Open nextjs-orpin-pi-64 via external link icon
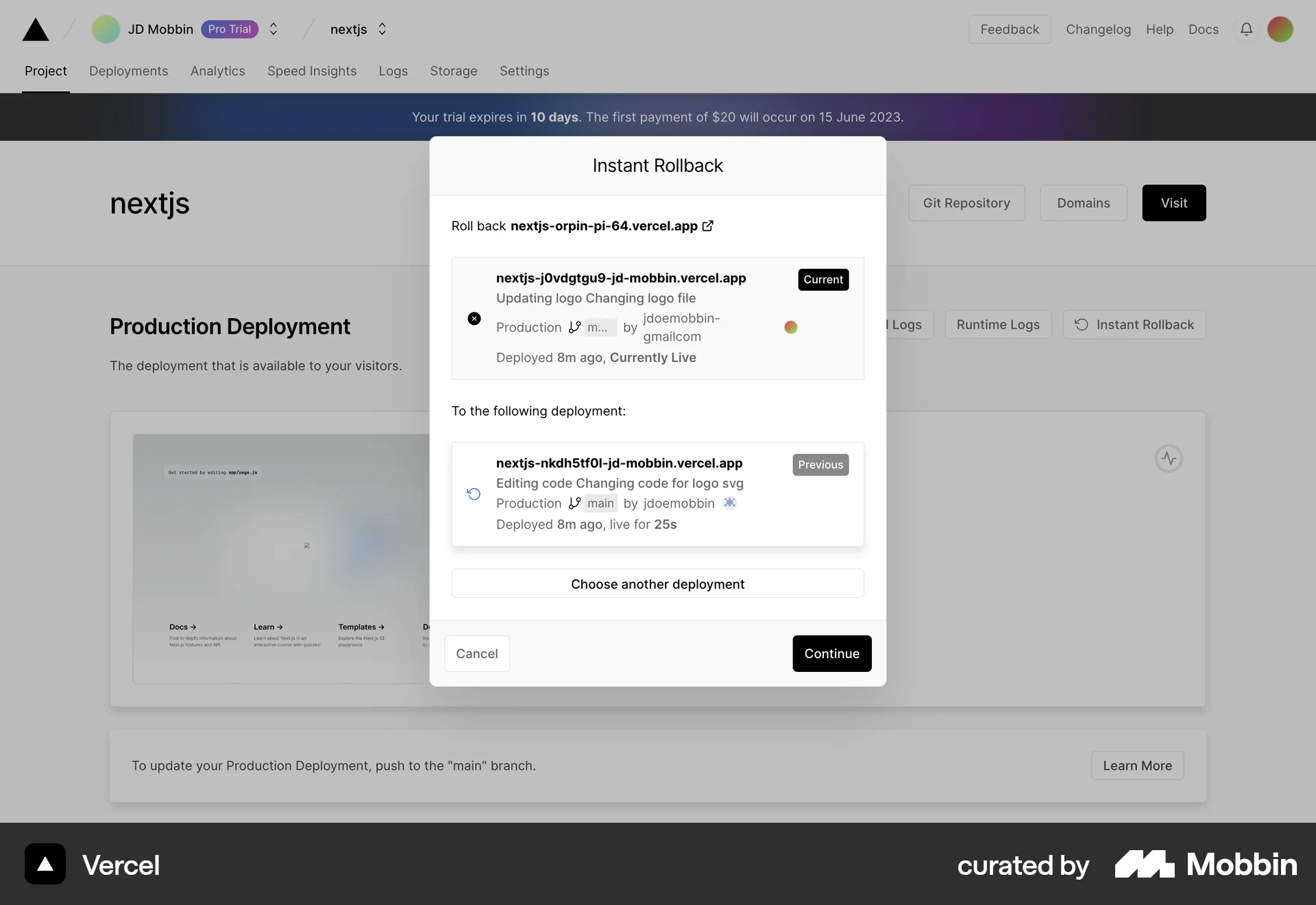Image resolution: width=1316 pixels, height=905 pixels. pos(708,226)
